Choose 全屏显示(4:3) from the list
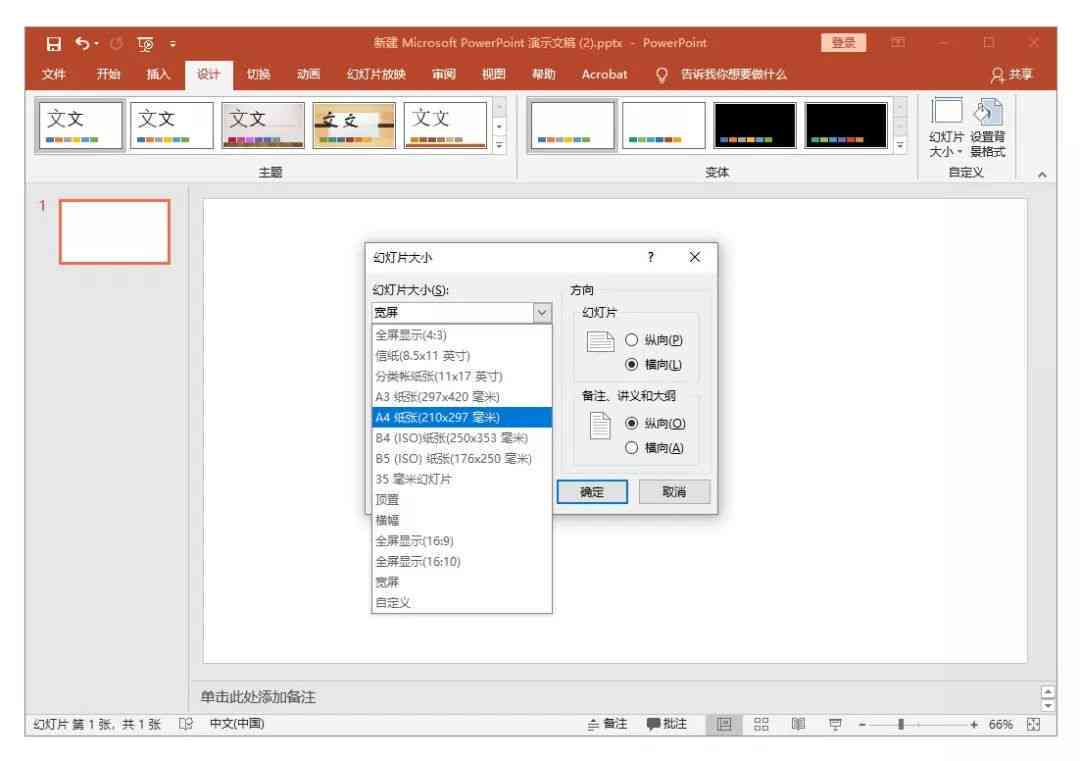Image resolution: width=1080 pixels, height=761 pixels. click(x=461, y=335)
